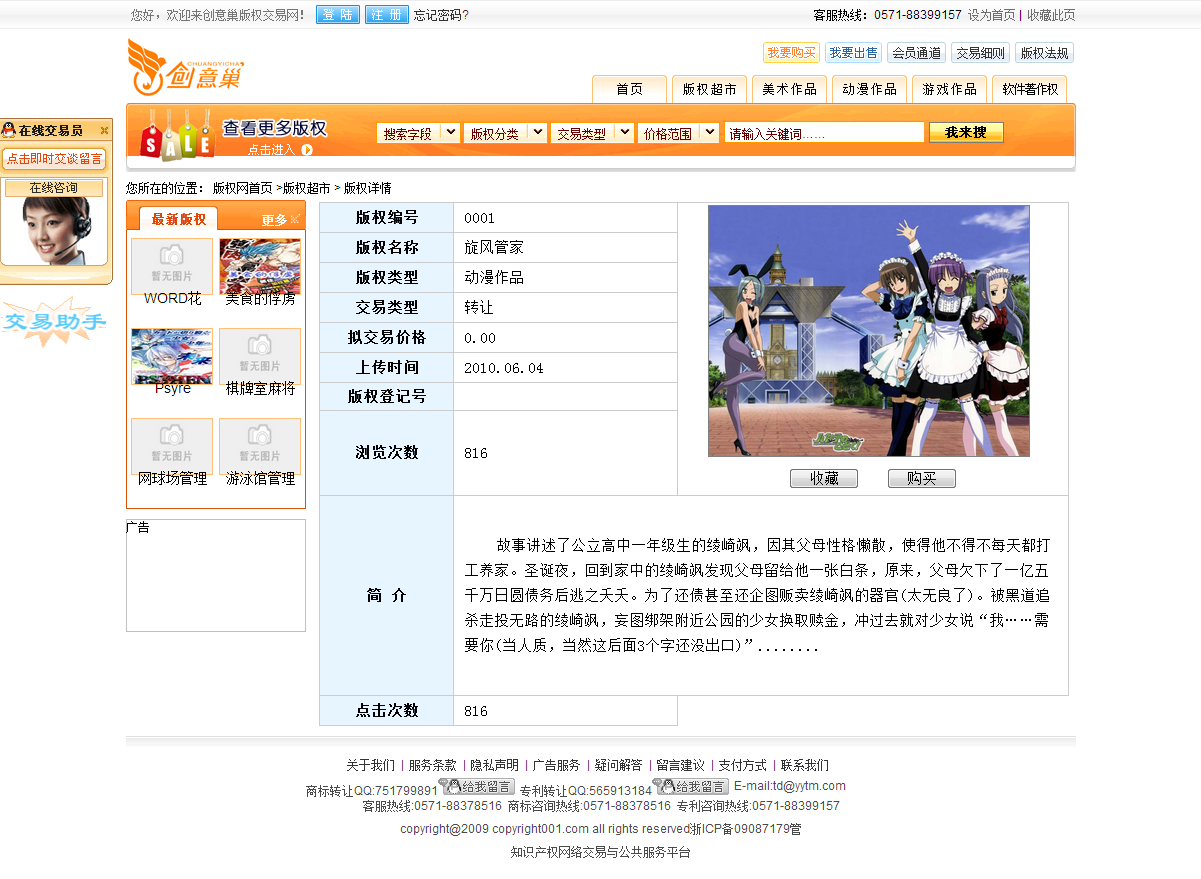Open the 交易助手 starburst icon
Image resolution: width=1201 pixels, height=879 pixels.
pos(54,321)
